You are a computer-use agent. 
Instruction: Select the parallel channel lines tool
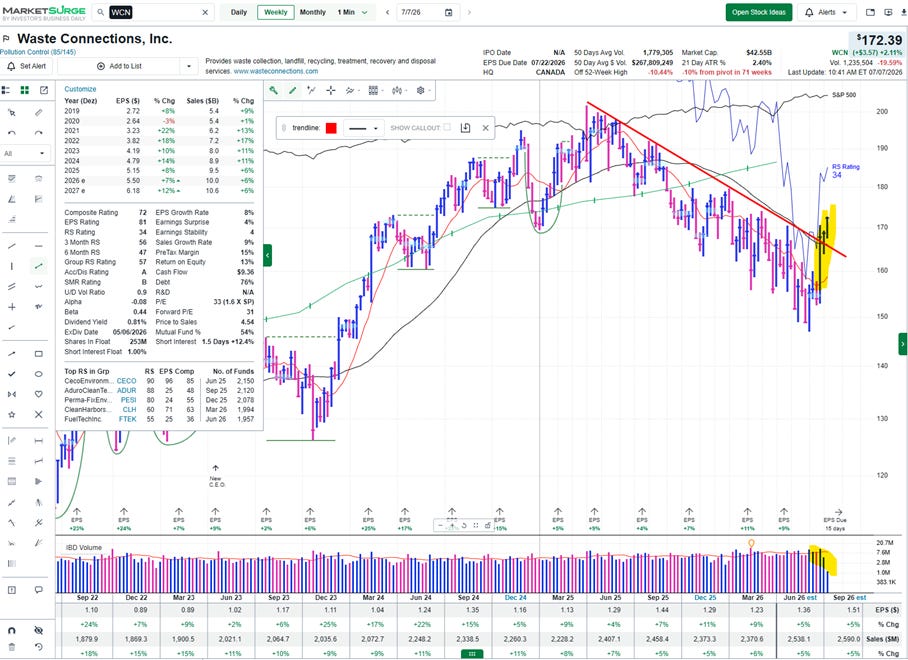click(x=12, y=287)
